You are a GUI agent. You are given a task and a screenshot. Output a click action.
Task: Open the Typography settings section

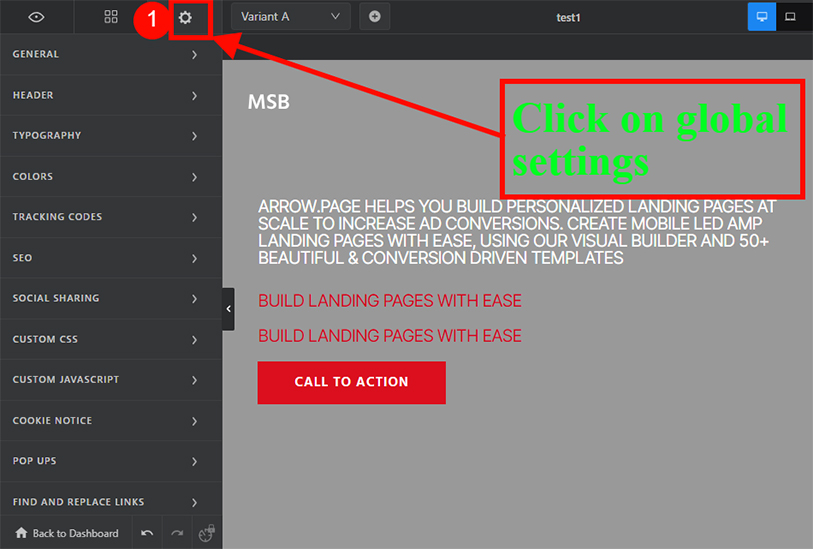(110, 136)
